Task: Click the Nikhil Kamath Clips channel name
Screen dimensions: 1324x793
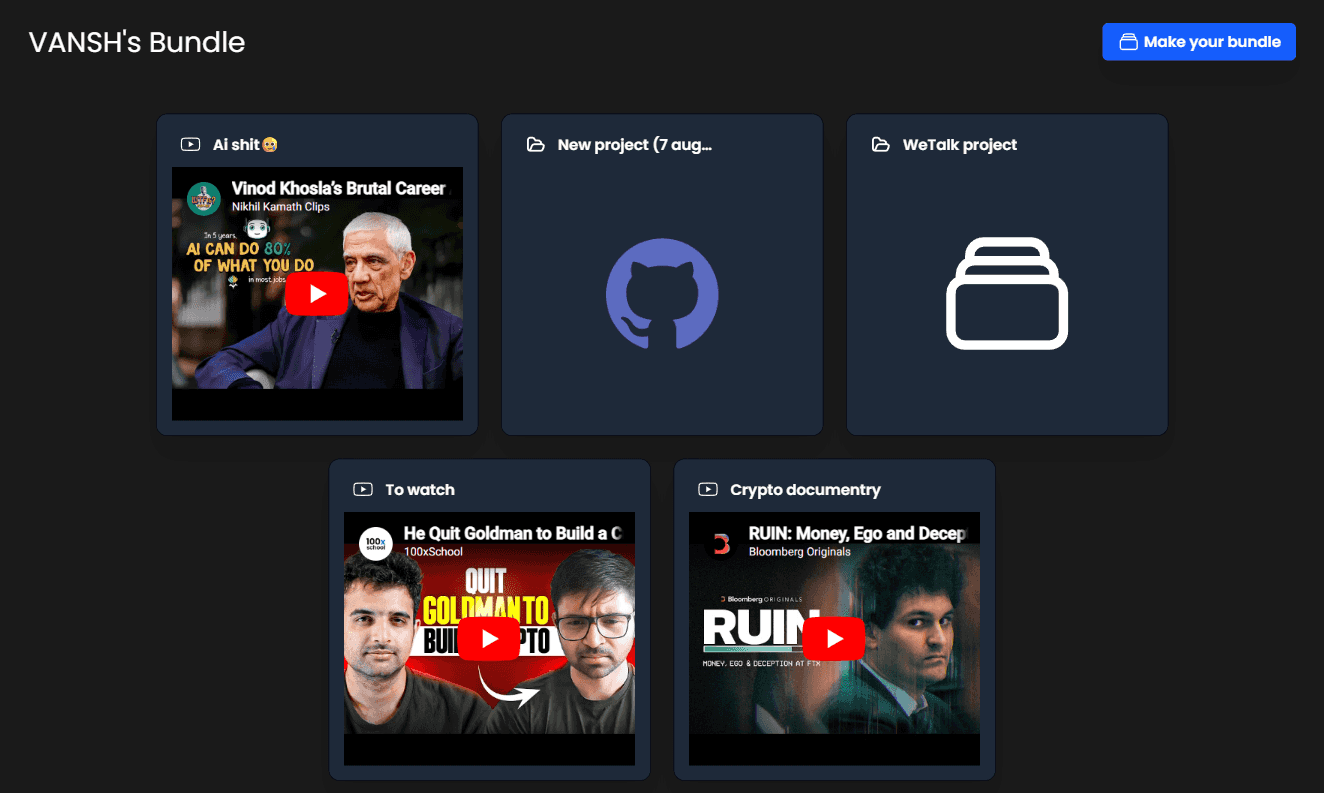Action: pos(281,207)
